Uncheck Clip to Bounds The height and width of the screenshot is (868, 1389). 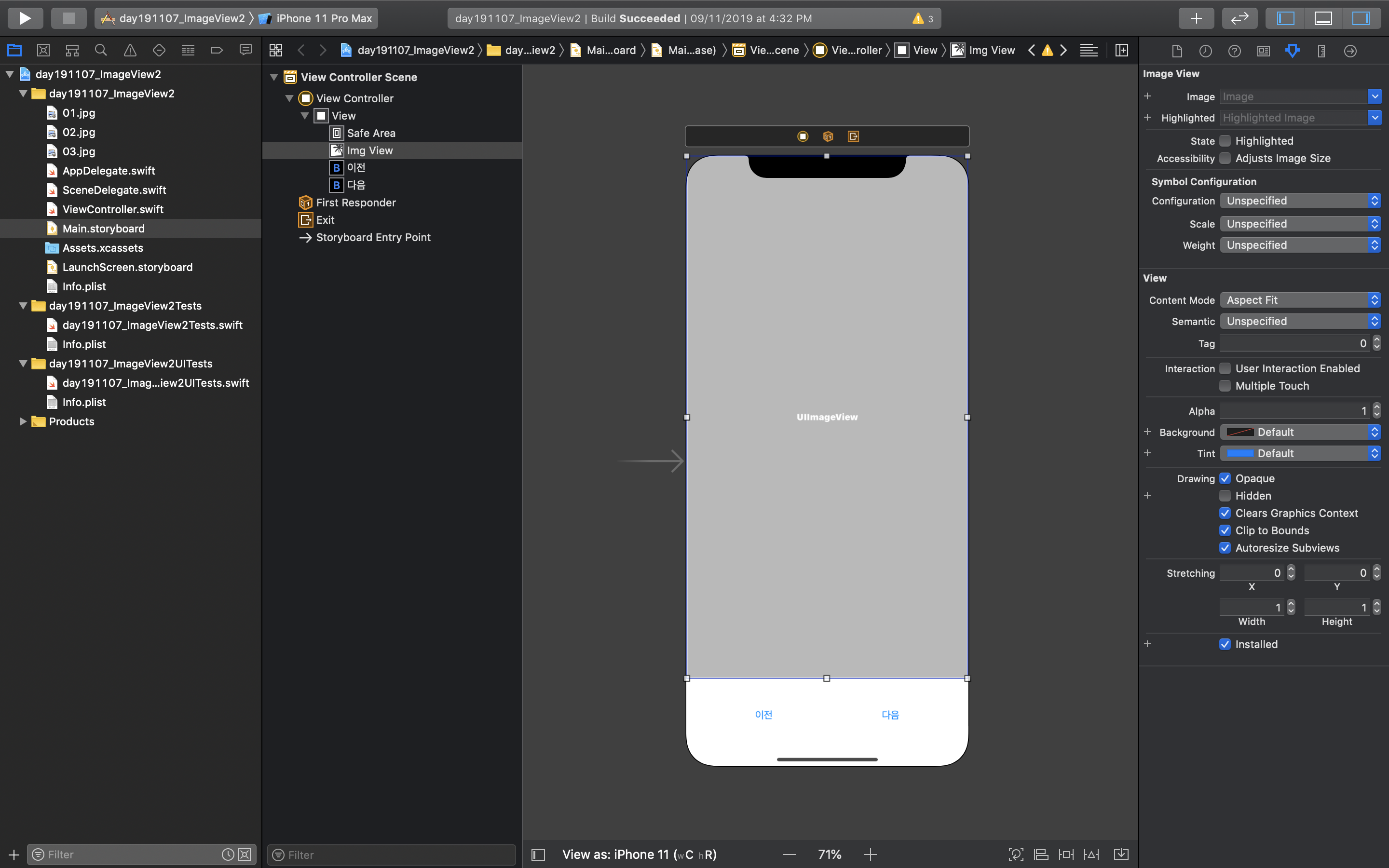(1225, 530)
